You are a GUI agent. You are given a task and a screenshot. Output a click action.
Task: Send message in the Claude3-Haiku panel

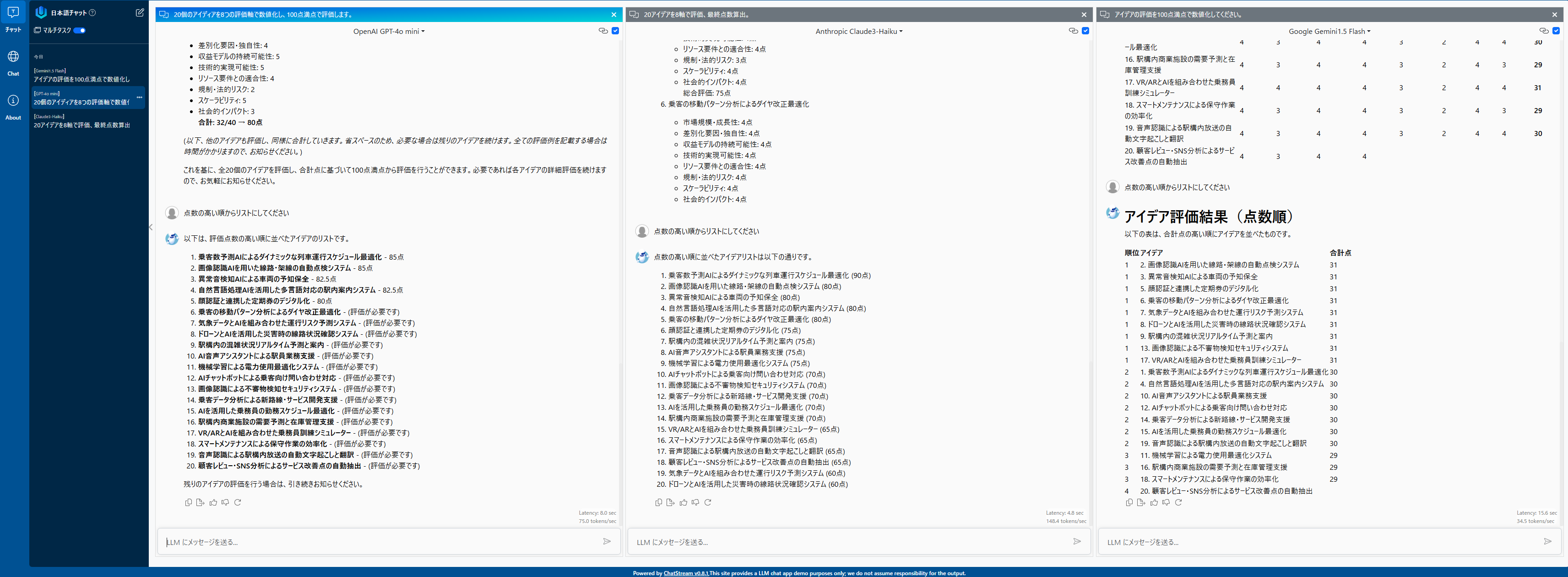(1077, 542)
